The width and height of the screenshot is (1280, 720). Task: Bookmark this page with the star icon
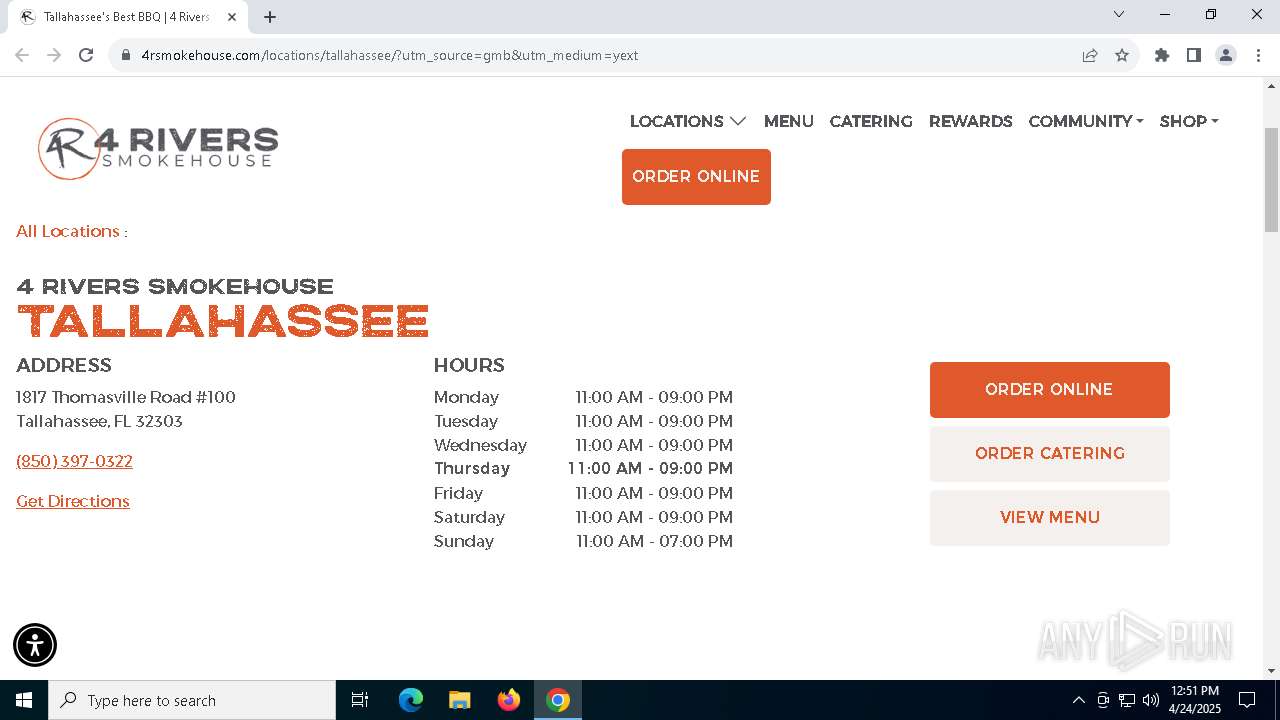(1122, 55)
